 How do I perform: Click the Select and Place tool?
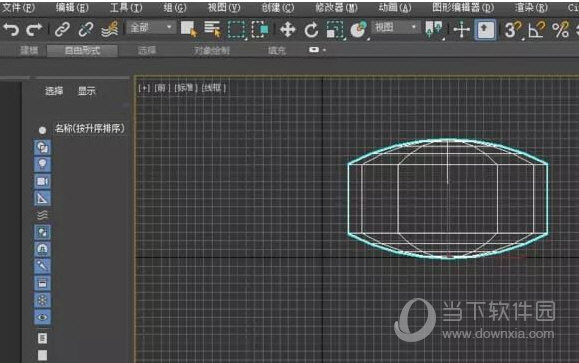[359, 30]
